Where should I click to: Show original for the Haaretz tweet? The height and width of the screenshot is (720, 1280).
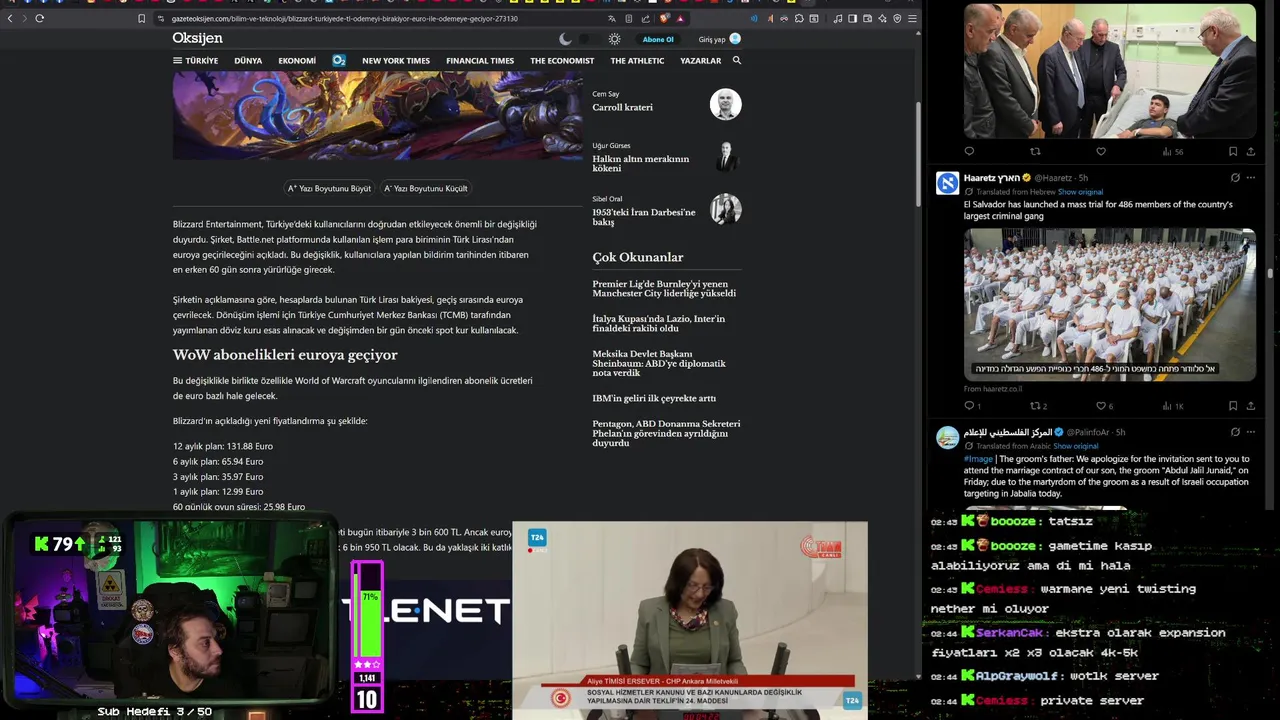[1080, 192]
